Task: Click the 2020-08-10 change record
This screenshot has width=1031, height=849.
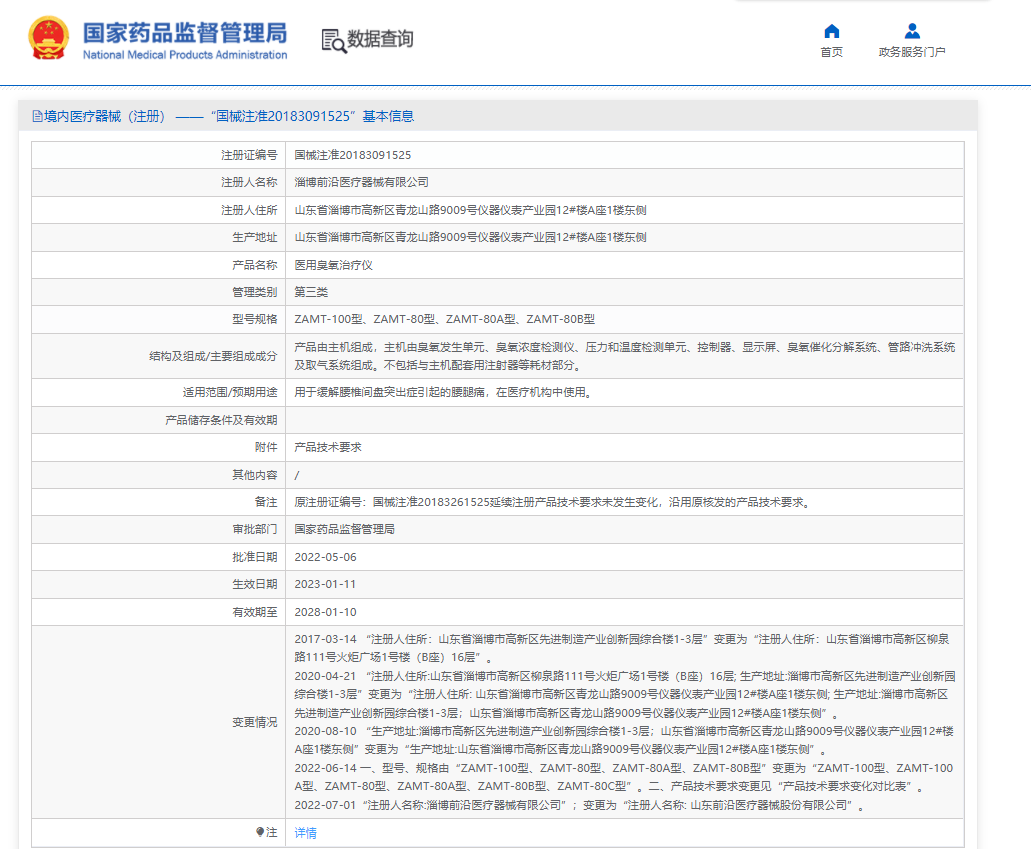Action: coord(624,740)
